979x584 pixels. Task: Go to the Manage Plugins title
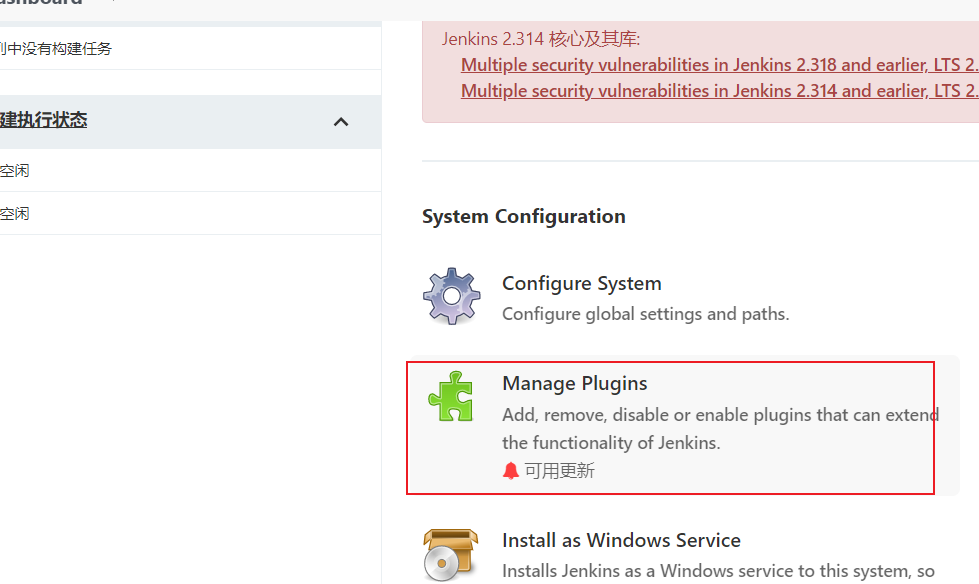(574, 383)
